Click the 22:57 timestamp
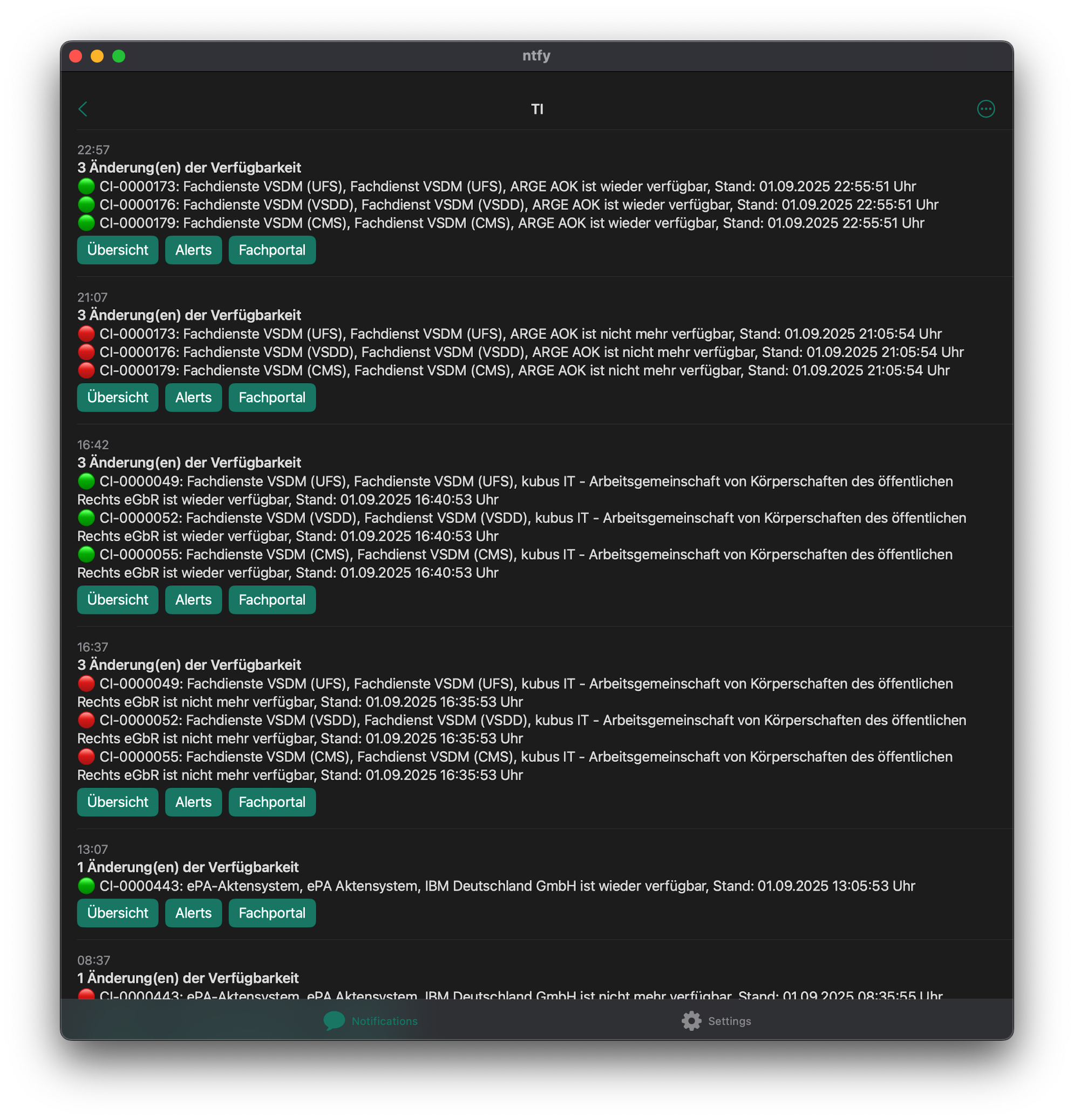This screenshot has width=1074, height=1120. click(93, 150)
